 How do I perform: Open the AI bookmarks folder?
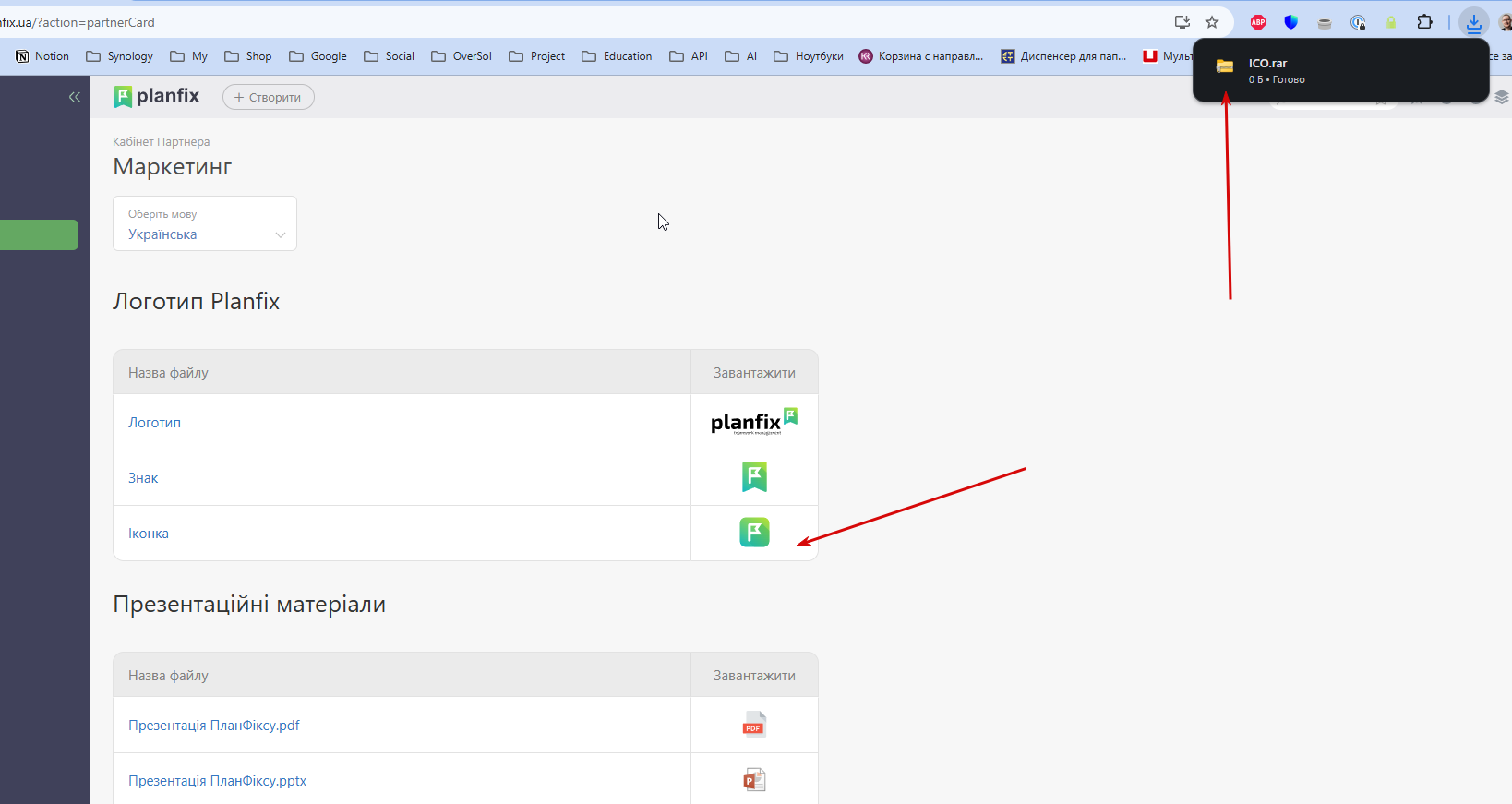(x=741, y=56)
